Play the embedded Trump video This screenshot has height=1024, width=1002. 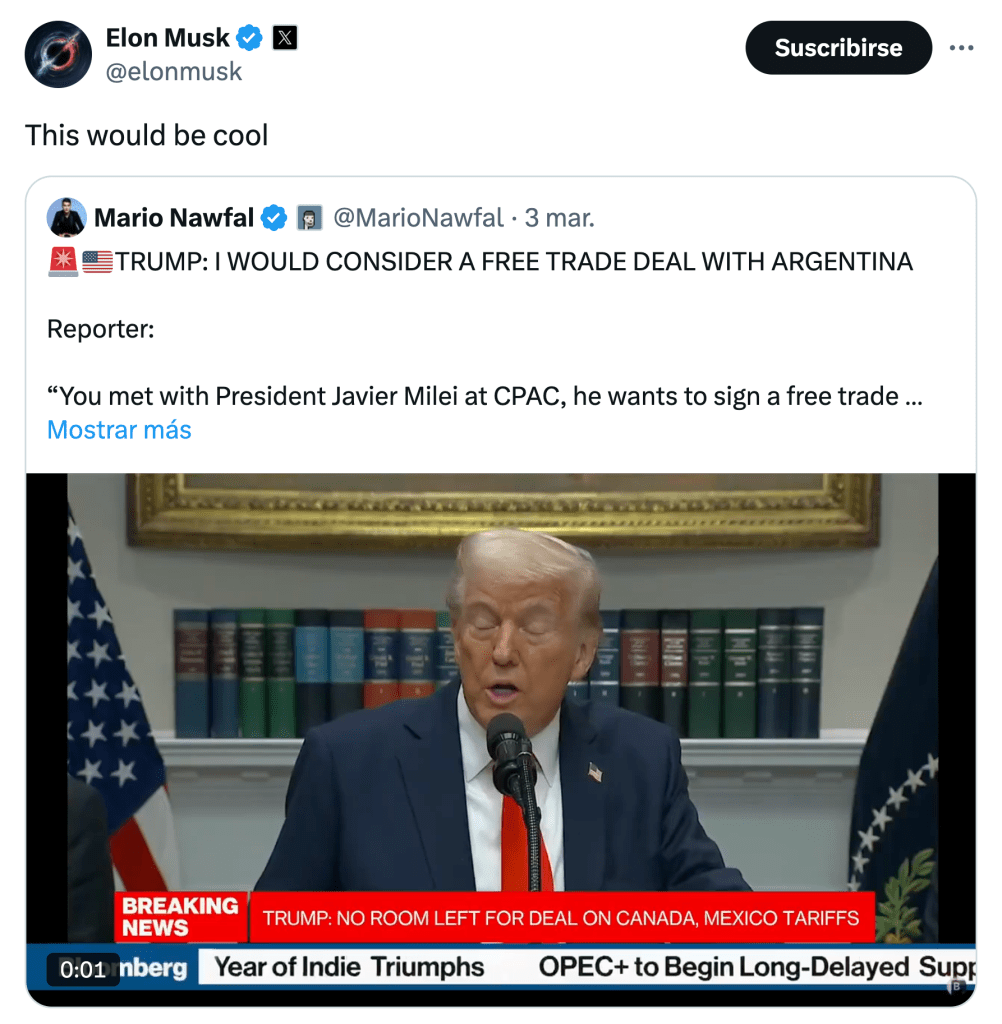click(x=501, y=740)
